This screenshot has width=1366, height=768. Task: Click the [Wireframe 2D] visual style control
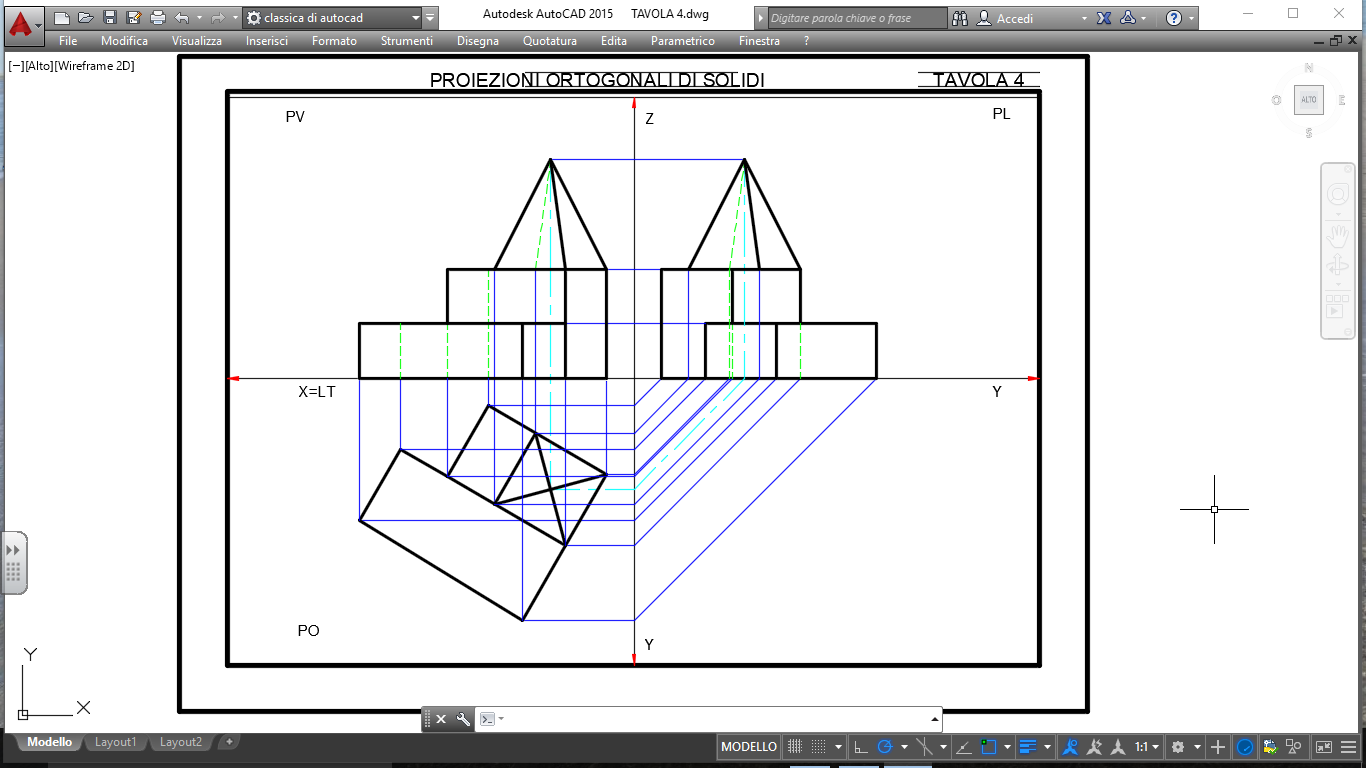click(94, 66)
